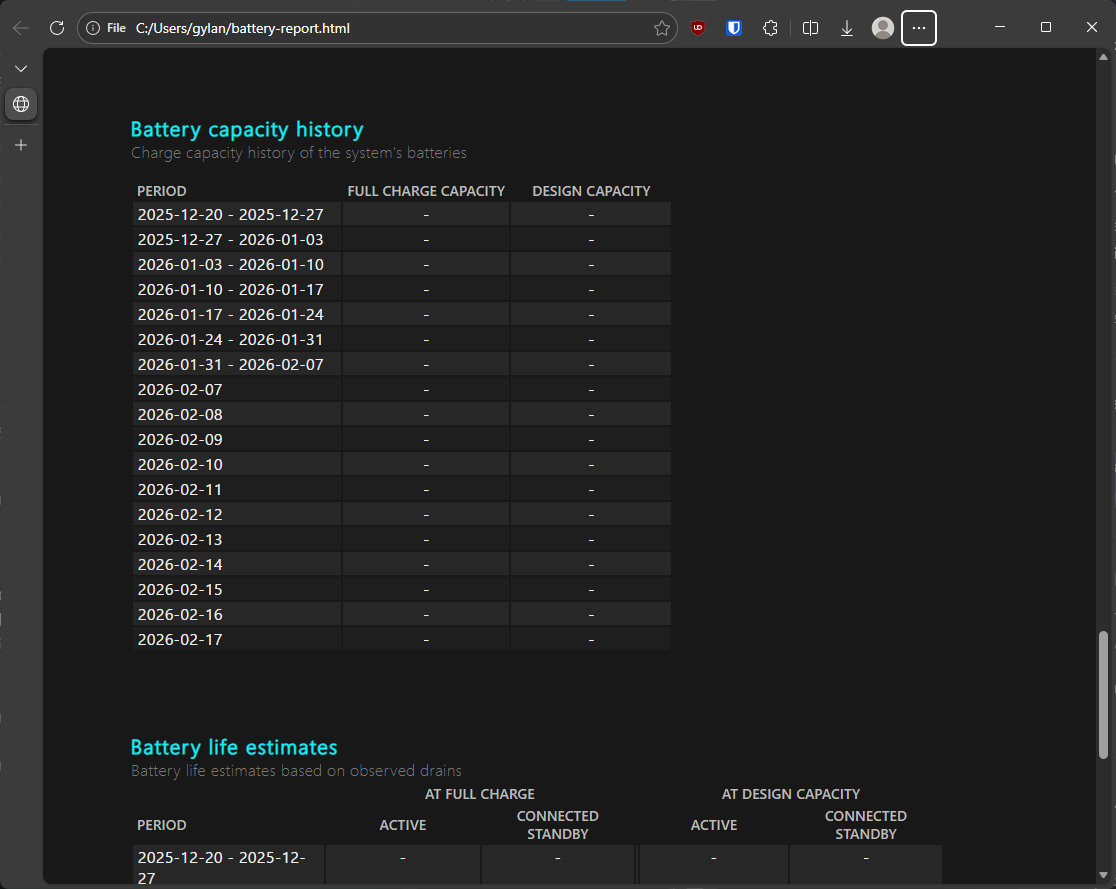Open a new tab with plus
Viewport: 1116px width, 889px height.
click(21, 145)
